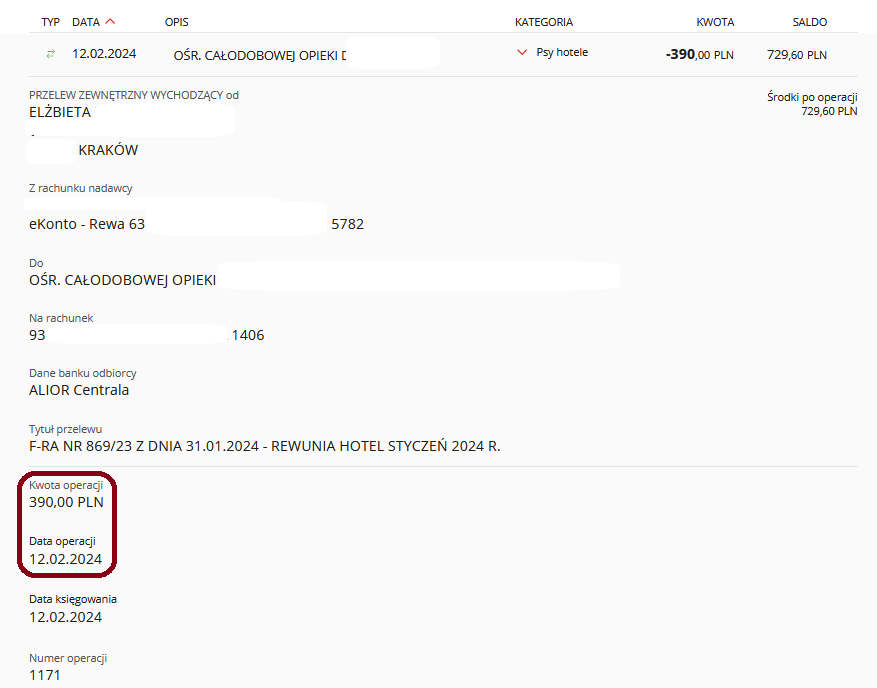
Task: Click the sender name 'ELŻBIETA'
Action: pyautogui.click(x=60, y=112)
